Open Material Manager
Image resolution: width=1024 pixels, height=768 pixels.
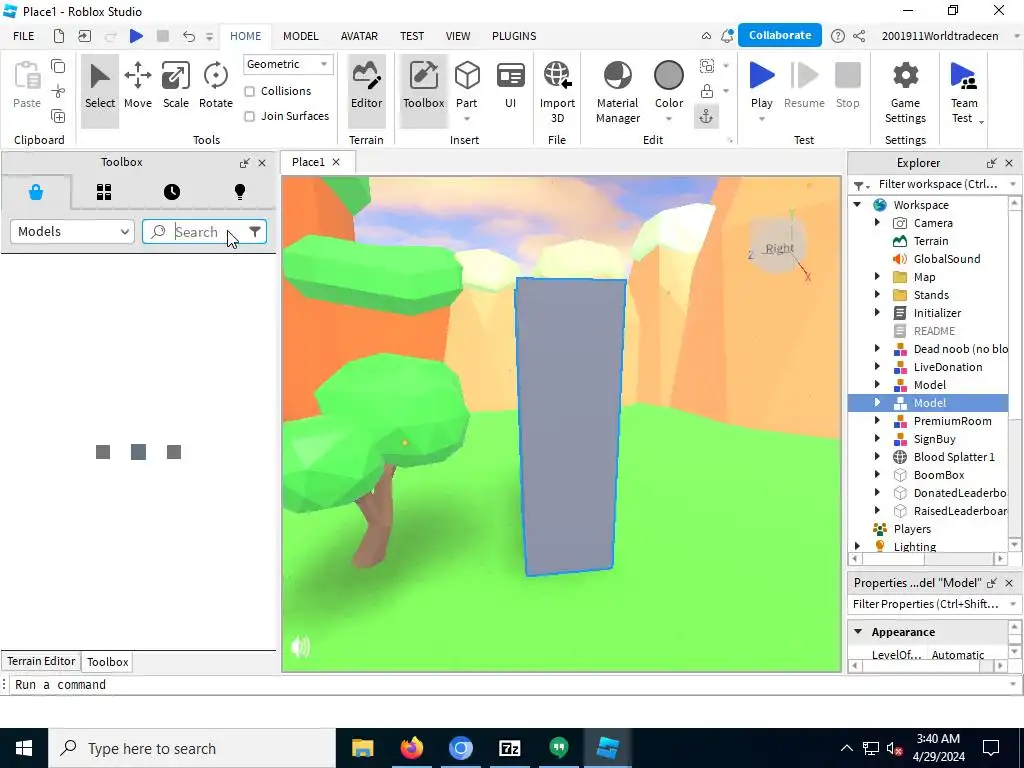tap(618, 91)
